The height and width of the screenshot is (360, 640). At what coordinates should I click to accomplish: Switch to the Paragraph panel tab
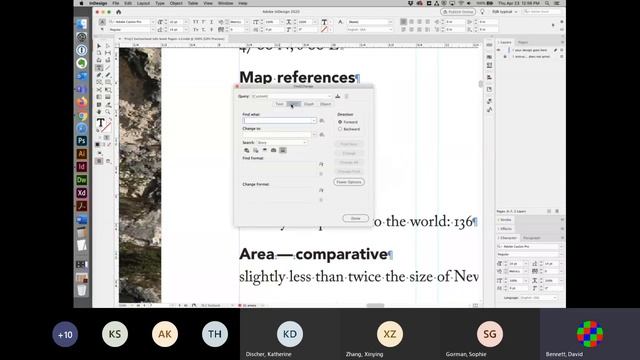[x=532, y=238]
